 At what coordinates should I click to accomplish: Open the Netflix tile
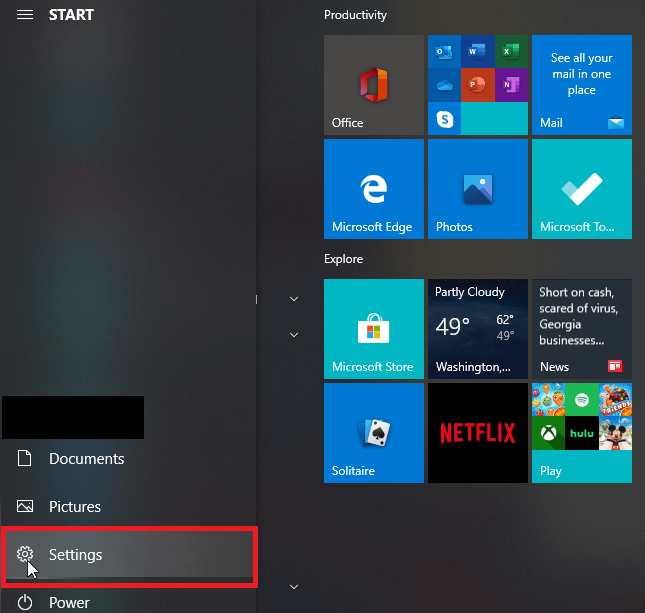click(478, 433)
